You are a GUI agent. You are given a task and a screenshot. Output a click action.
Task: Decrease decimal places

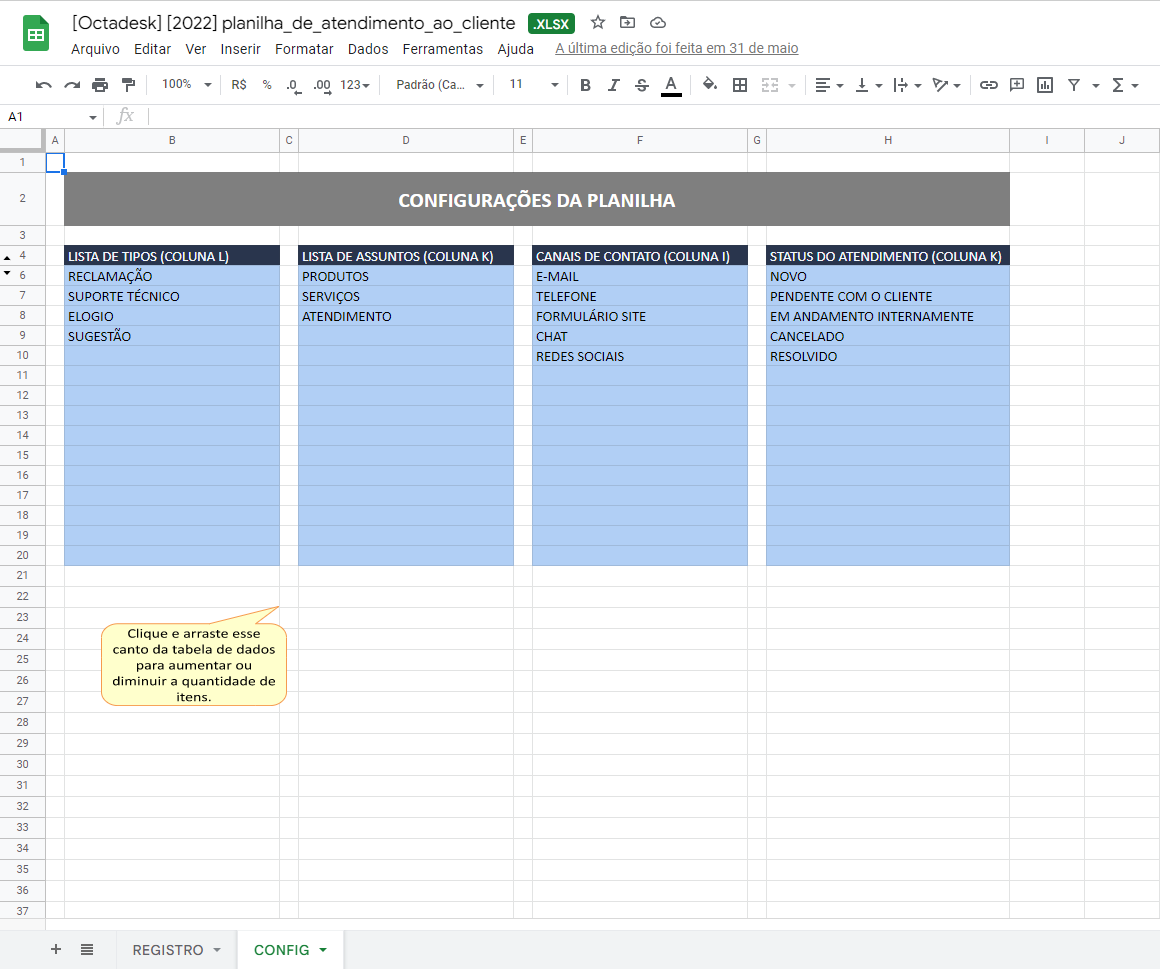point(293,85)
